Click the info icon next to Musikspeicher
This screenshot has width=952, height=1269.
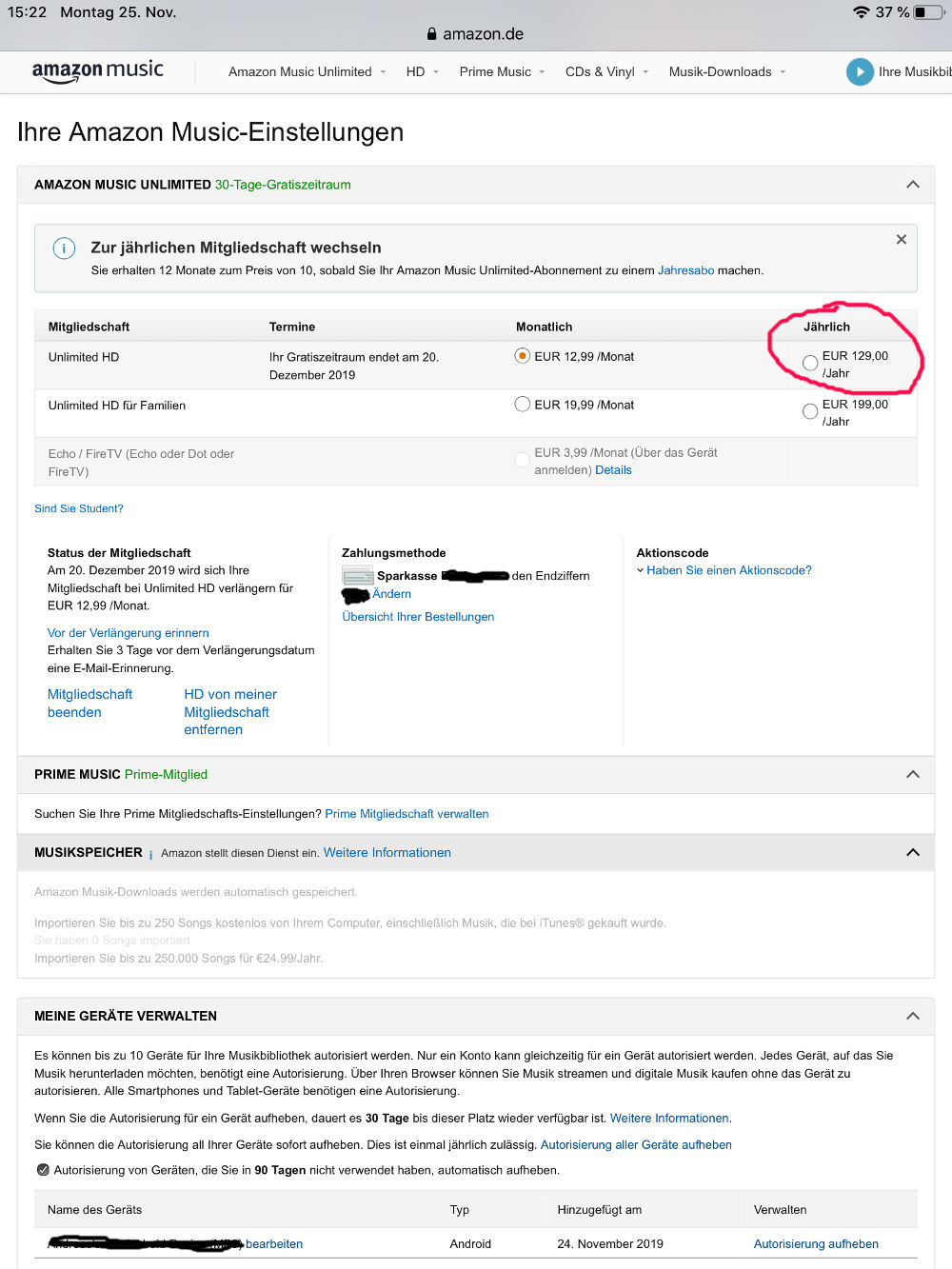coord(150,854)
